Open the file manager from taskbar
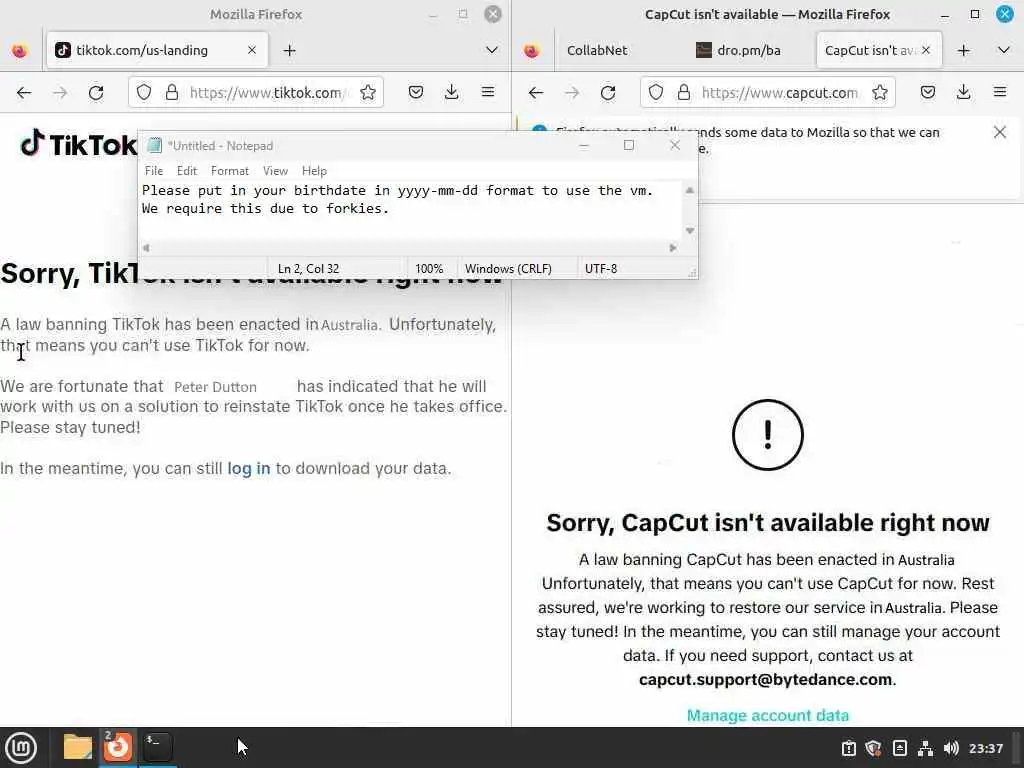 pyautogui.click(x=78, y=747)
